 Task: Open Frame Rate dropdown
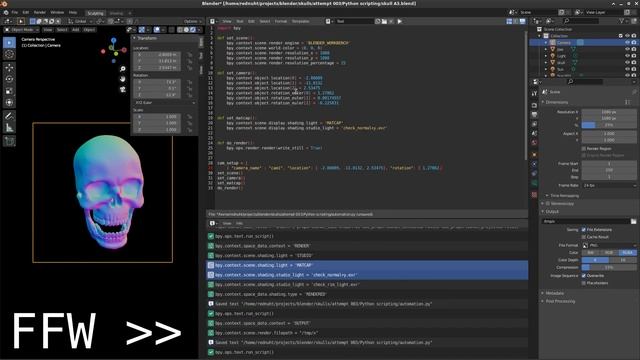coord(609,186)
